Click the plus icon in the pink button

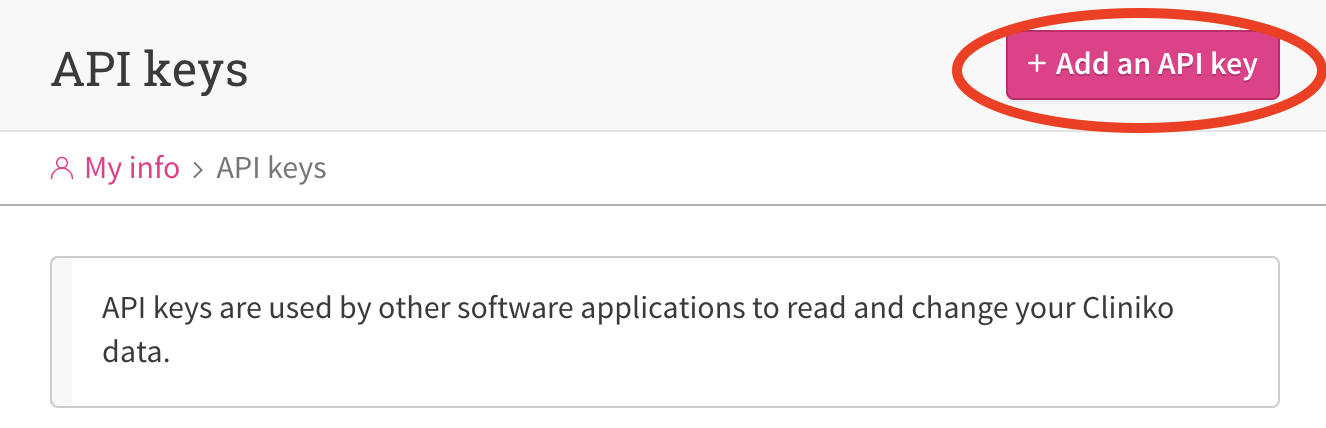pyautogui.click(x=1037, y=65)
